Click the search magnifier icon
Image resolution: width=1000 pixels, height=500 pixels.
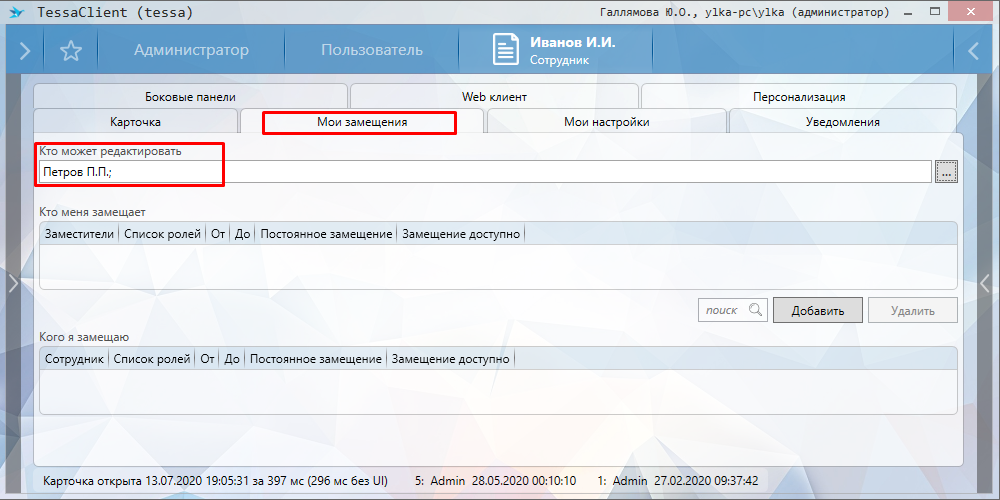755,310
